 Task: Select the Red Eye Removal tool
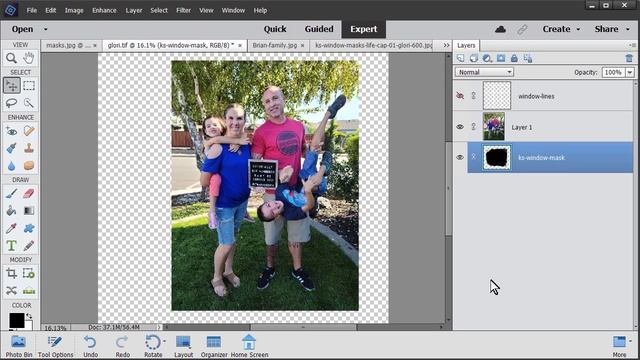11,131
